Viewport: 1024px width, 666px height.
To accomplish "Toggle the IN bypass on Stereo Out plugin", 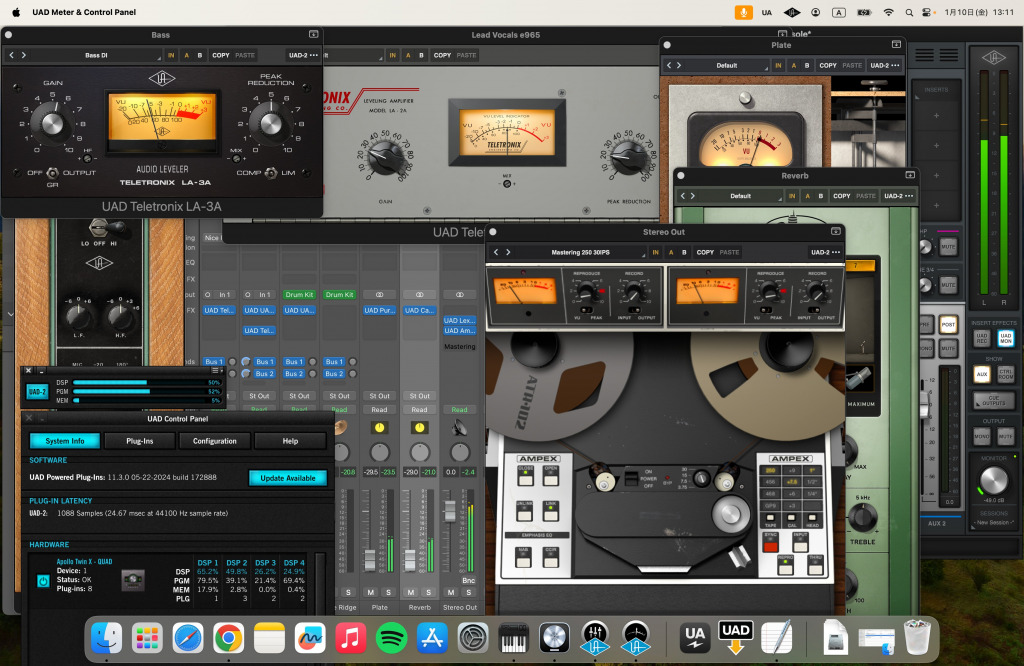I will pos(656,253).
